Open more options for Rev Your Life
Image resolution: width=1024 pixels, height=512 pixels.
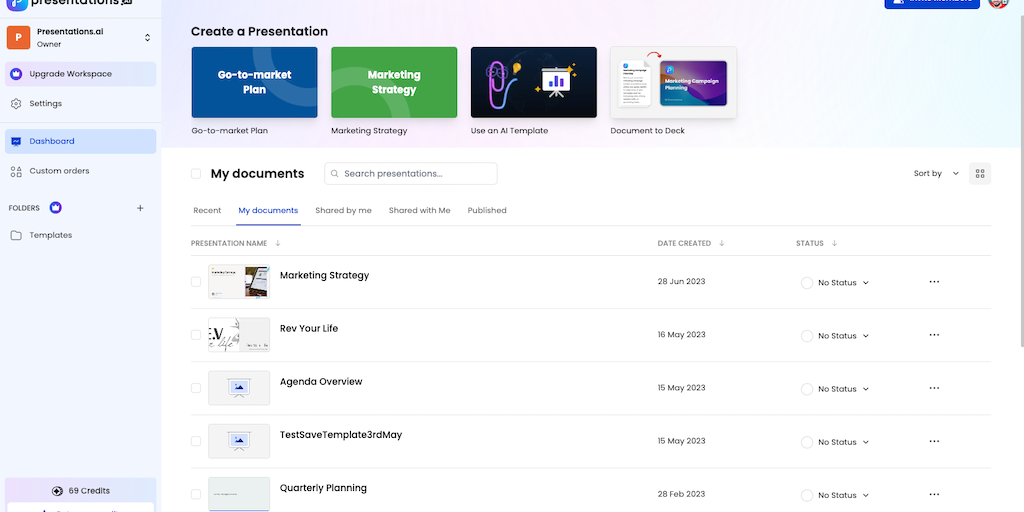934,335
